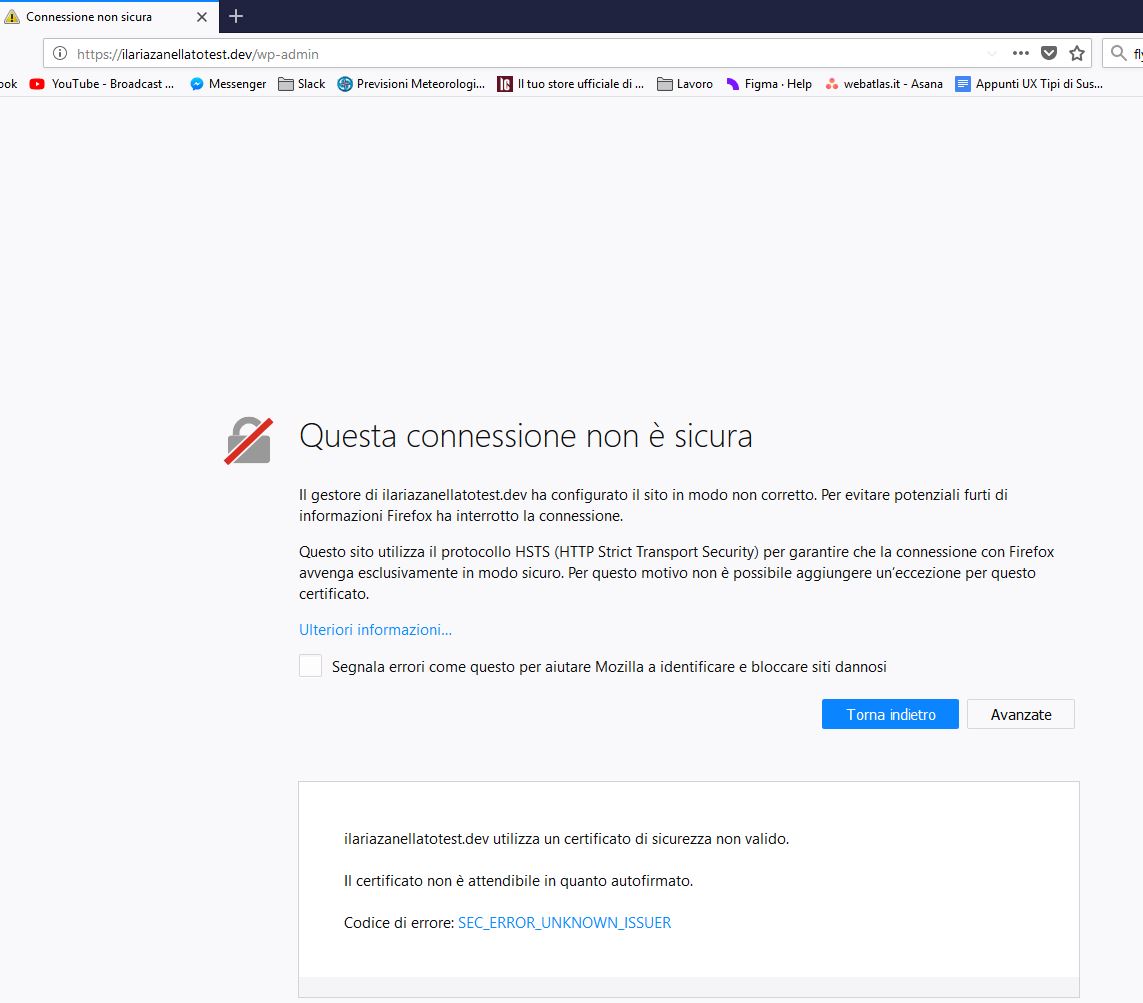This screenshot has height=1003, width=1143.
Task: Open the 'Il tuo store ufficiale' bookmark
Action: (571, 84)
